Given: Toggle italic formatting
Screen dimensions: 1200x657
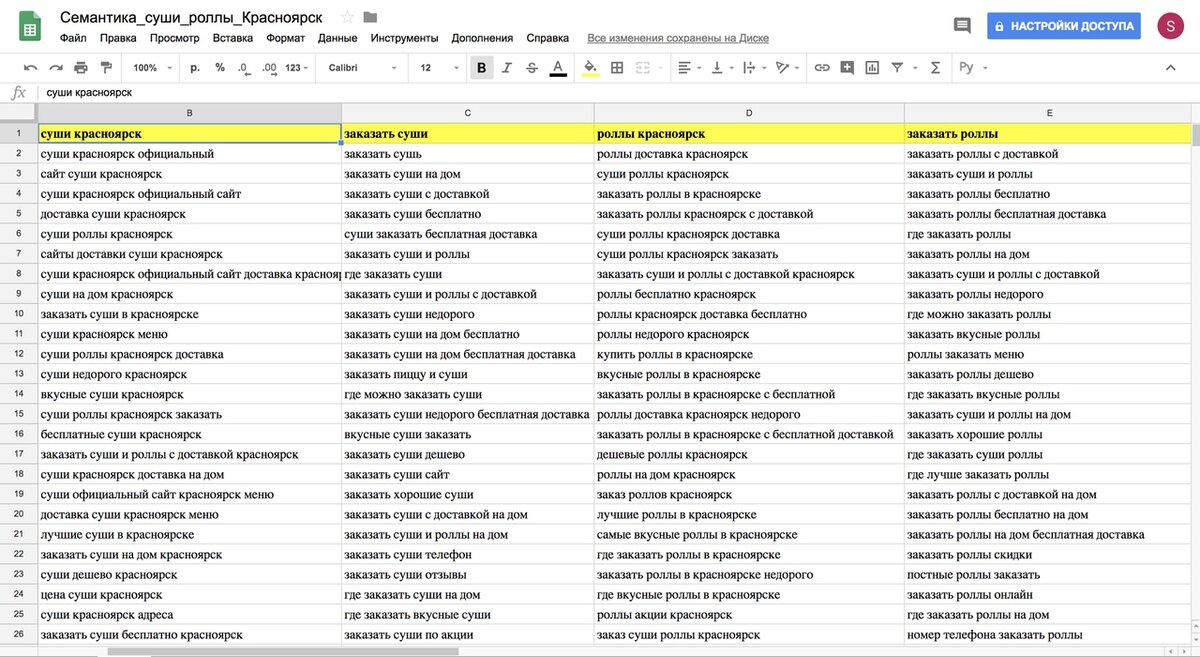Looking at the screenshot, I should pos(507,68).
